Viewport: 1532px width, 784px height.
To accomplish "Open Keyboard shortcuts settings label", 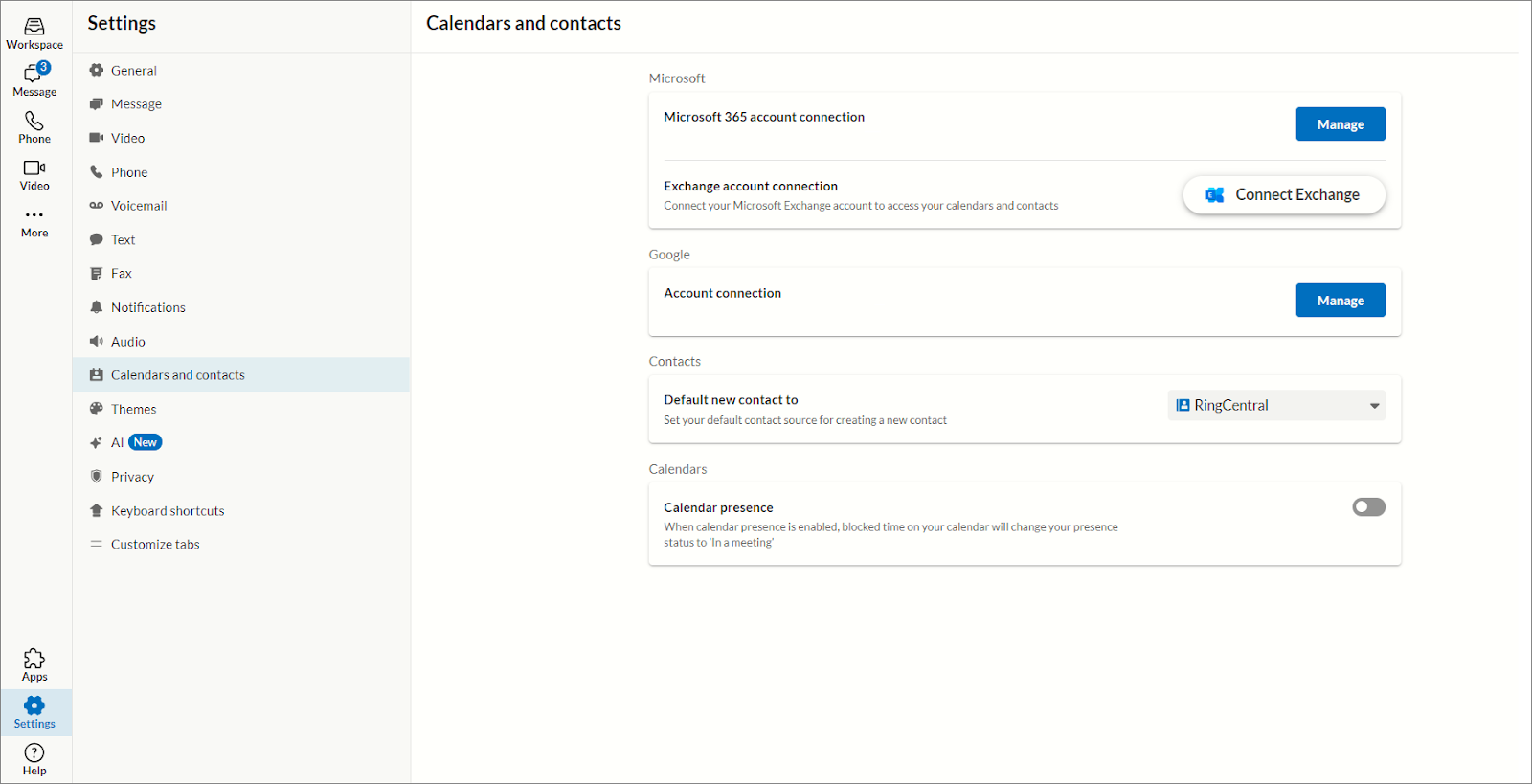I will [168, 511].
